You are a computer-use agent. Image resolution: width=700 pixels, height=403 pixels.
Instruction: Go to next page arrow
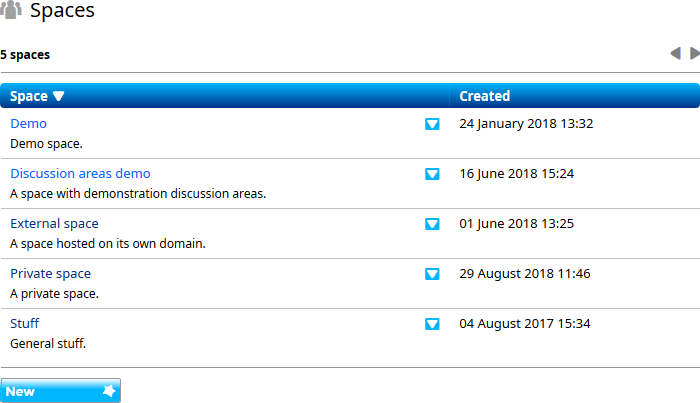695,54
